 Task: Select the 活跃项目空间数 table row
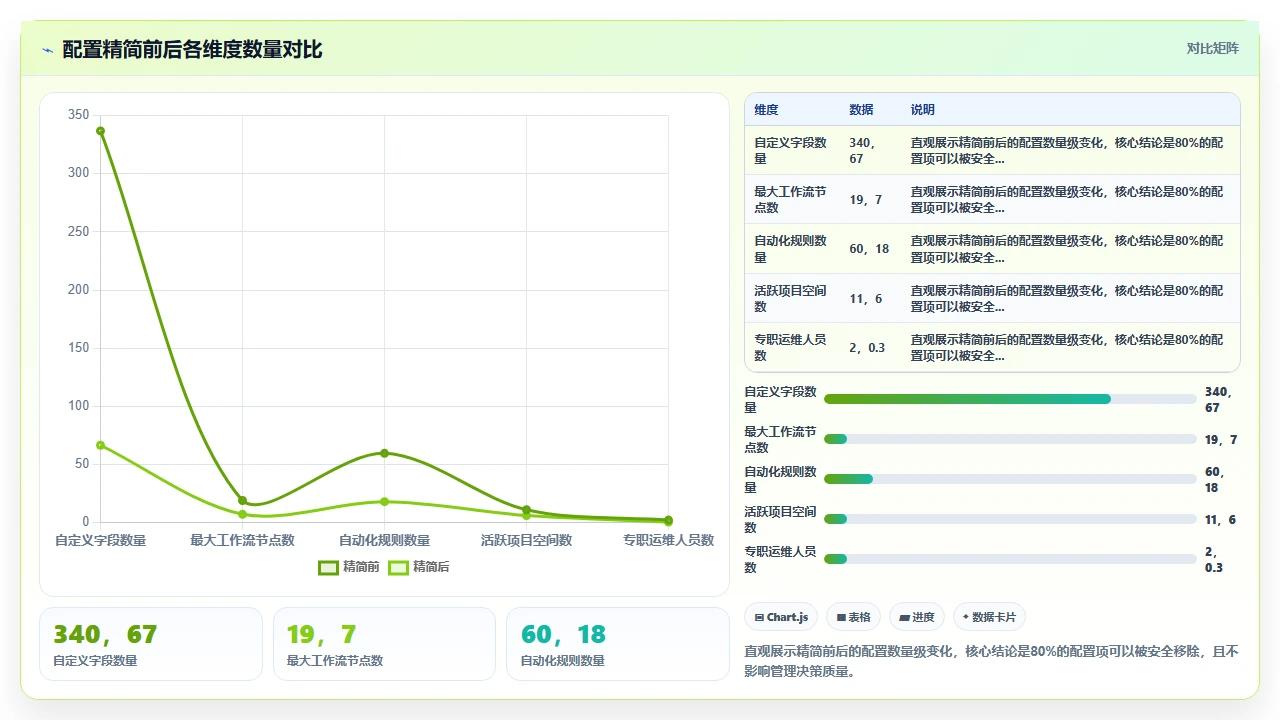[992, 298]
